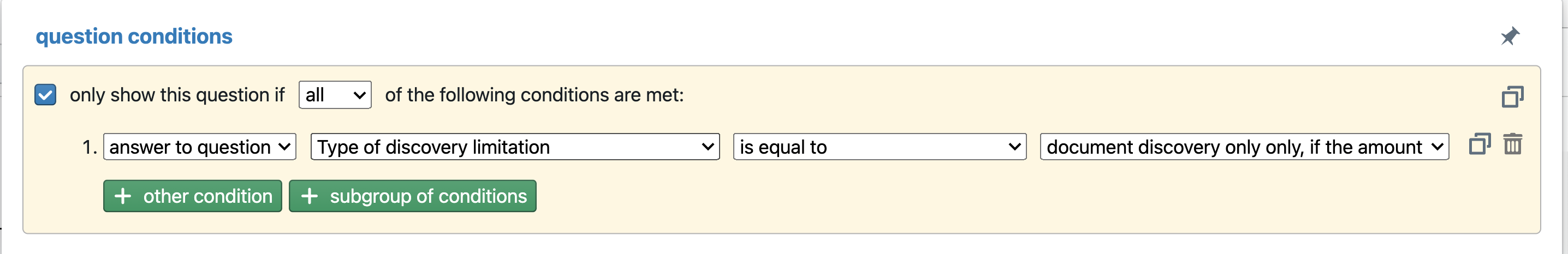This screenshot has width=1568, height=254.
Task: Uncheck the only show this question checkbox
Action: pos(46,95)
